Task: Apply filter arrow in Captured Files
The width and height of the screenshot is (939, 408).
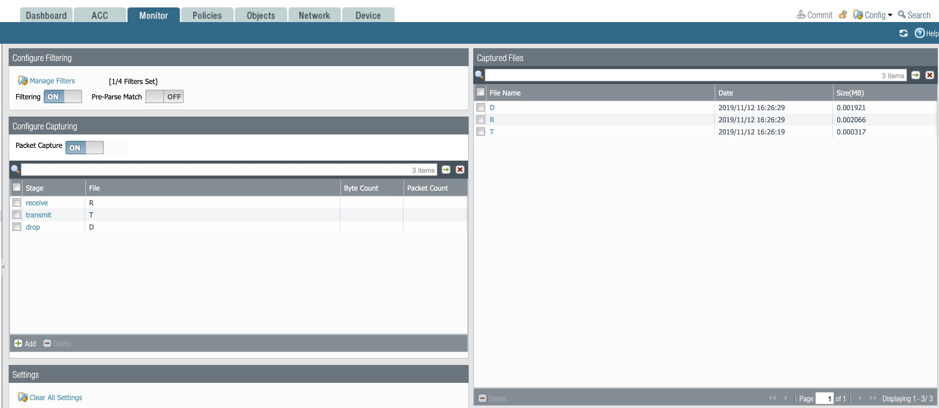Action: tap(916, 75)
